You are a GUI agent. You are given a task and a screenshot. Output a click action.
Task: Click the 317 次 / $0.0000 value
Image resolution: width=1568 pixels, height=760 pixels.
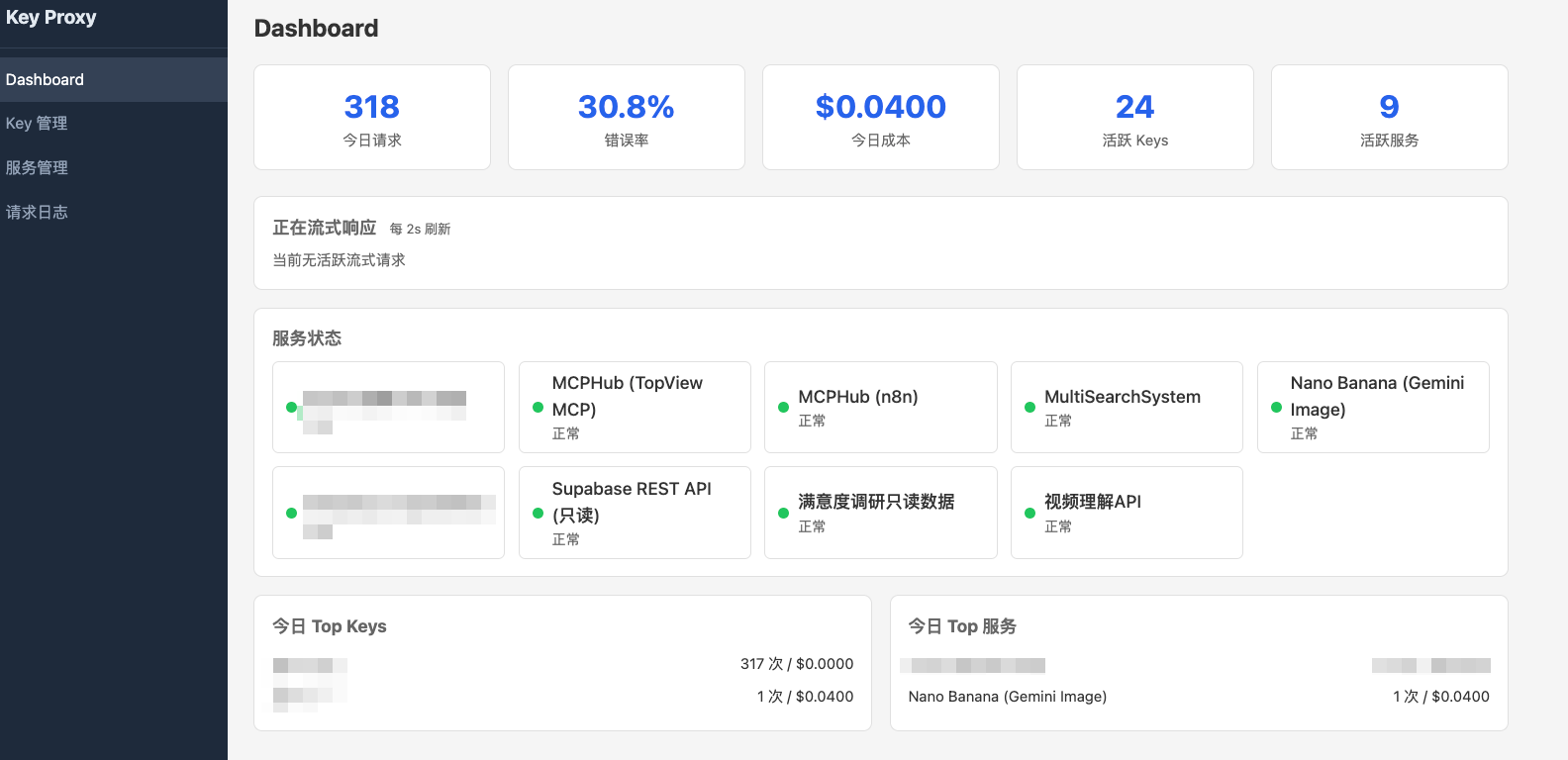click(x=797, y=664)
